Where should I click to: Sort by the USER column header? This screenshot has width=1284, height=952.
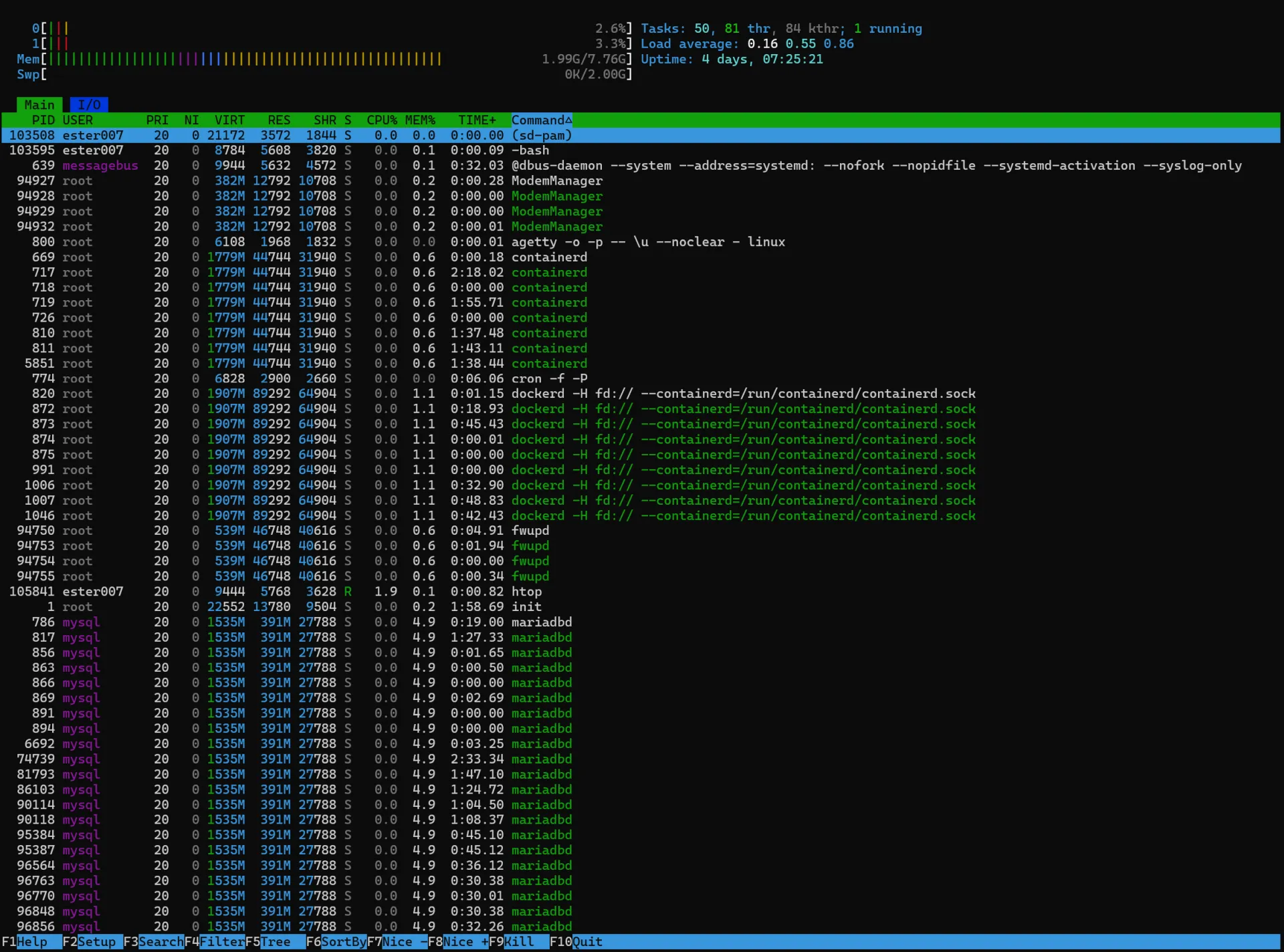78,120
